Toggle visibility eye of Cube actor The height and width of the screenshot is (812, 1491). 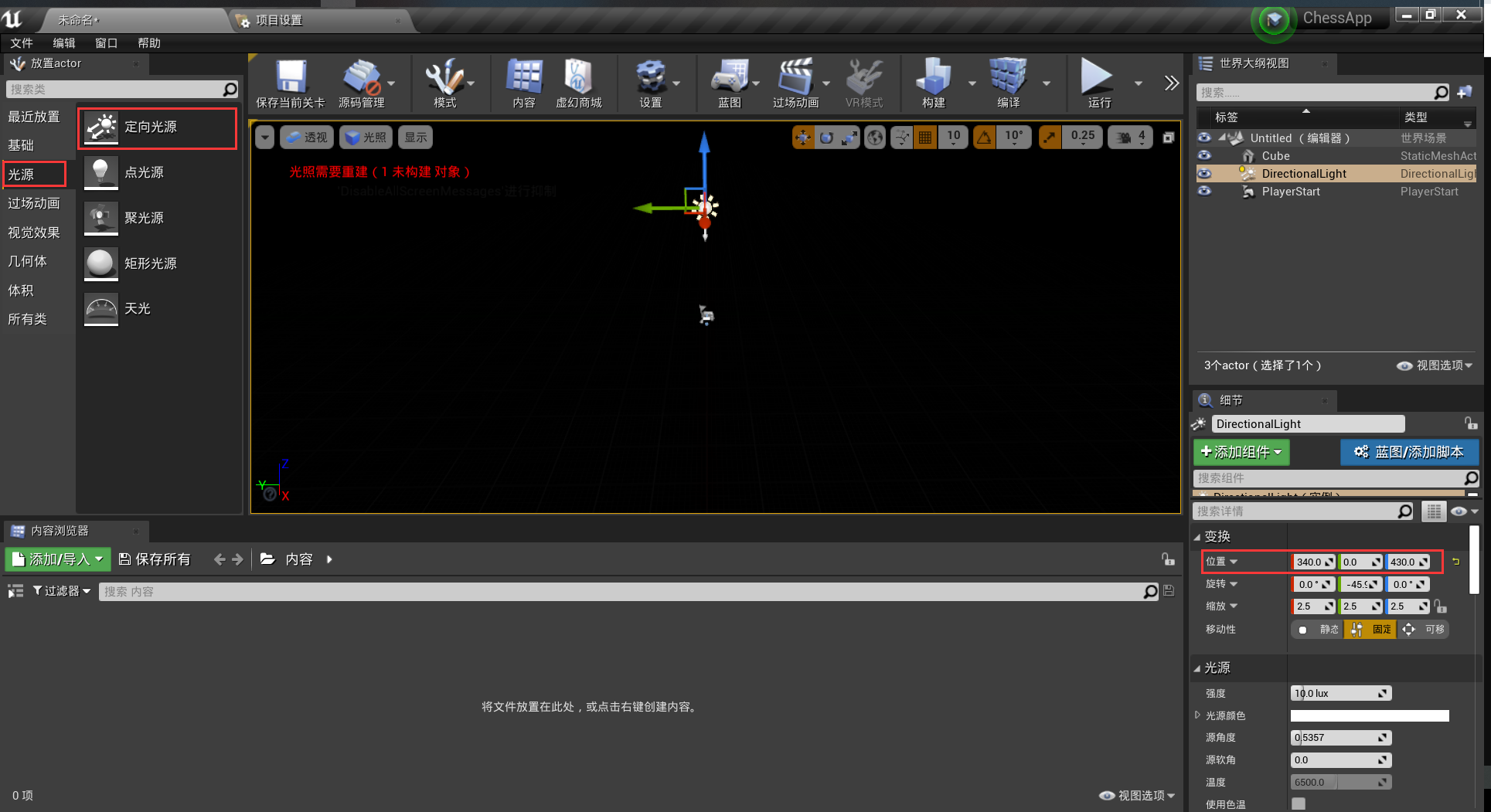(x=1204, y=155)
